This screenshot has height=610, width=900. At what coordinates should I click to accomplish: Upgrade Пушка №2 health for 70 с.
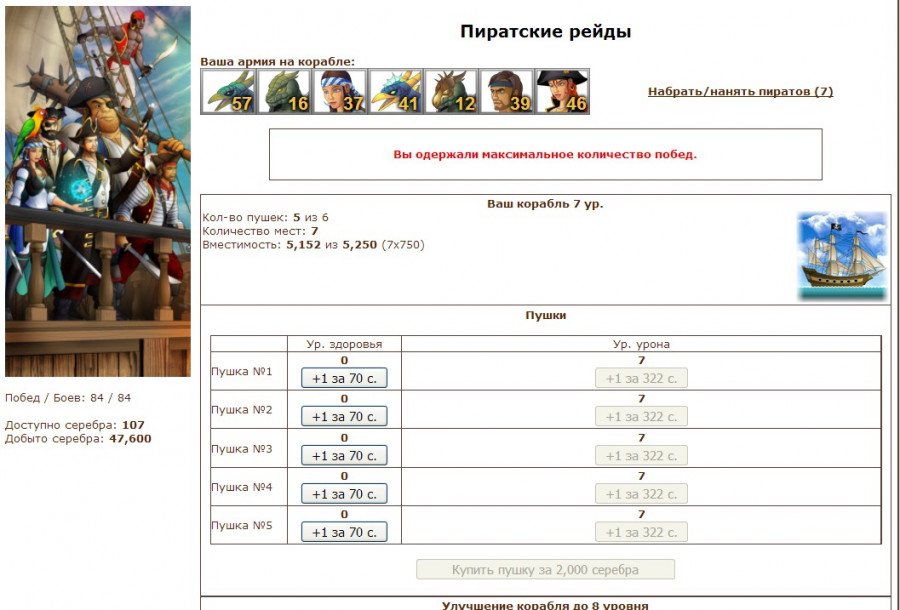[x=344, y=417]
